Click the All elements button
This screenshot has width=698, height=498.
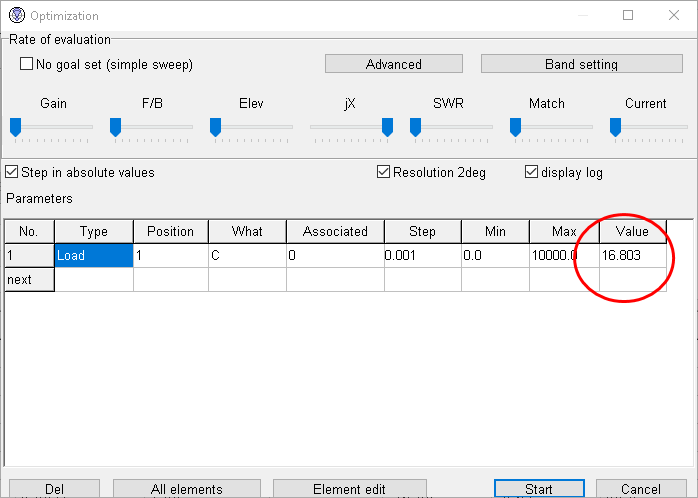(187, 488)
